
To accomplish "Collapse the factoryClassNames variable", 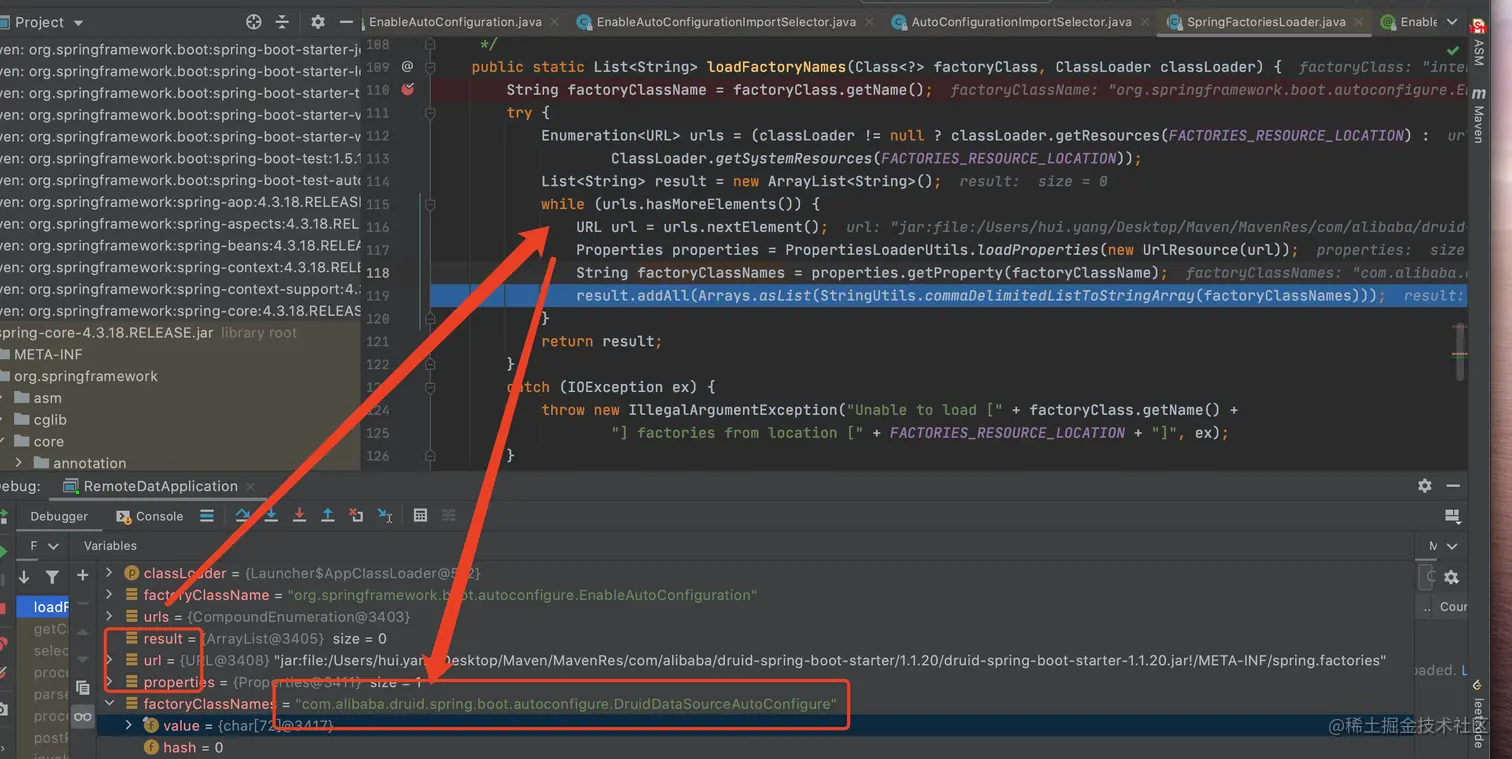I will [x=110, y=704].
